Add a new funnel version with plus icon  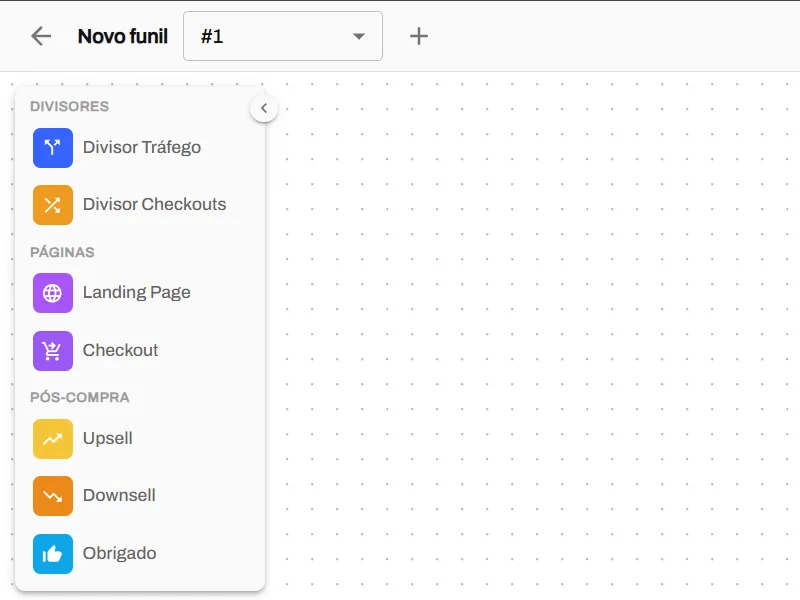[419, 36]
